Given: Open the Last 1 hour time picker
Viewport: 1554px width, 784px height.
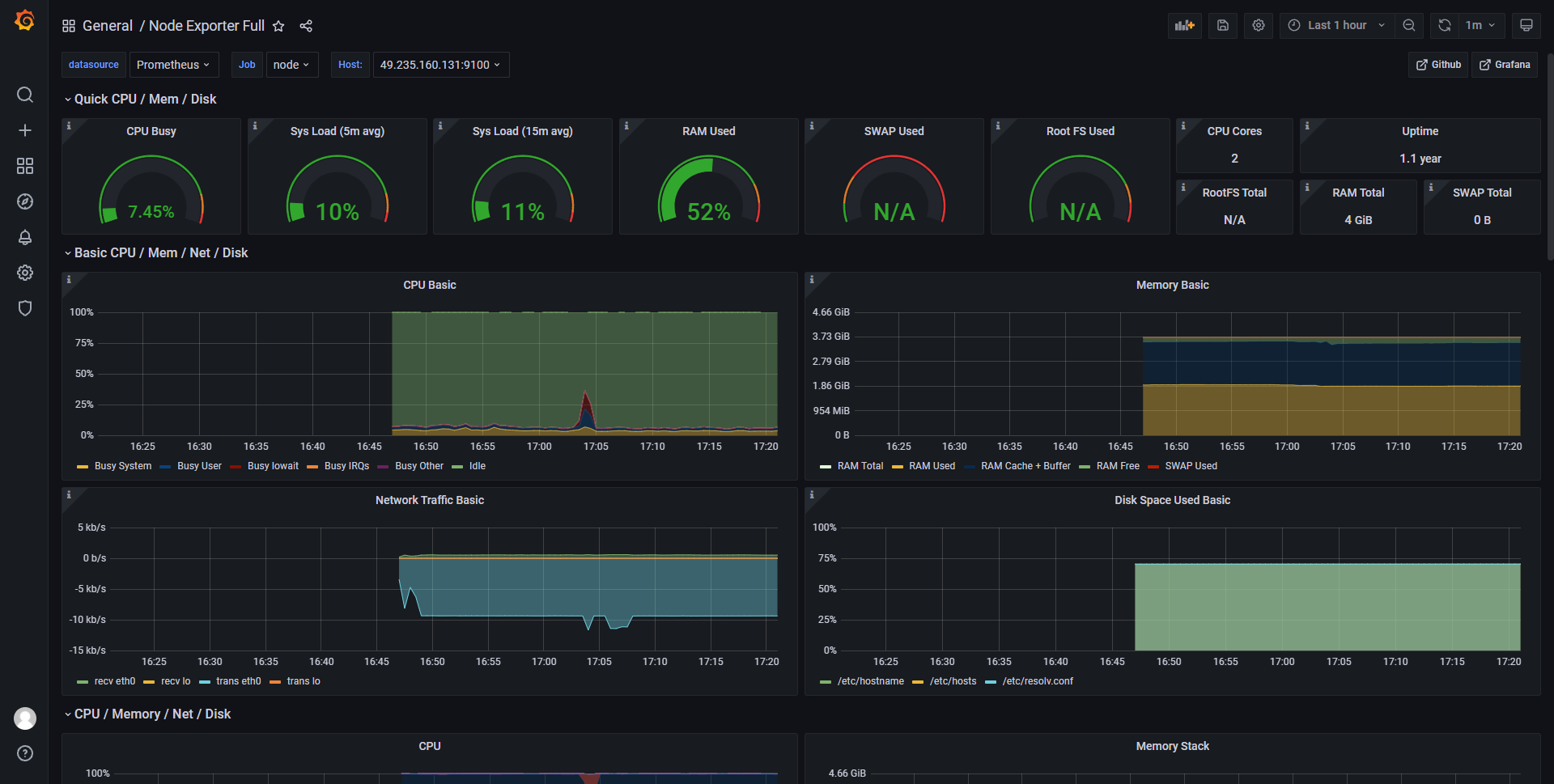Looking at the screenshot, I should tap(1336, 25).
